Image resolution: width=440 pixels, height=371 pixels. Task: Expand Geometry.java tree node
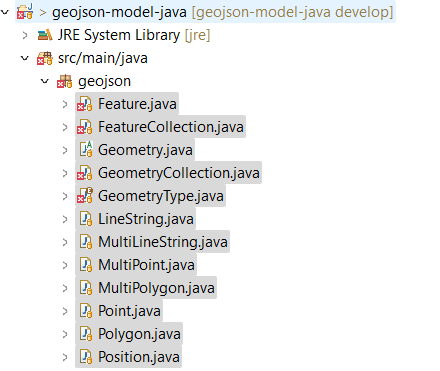coord(65,150)
